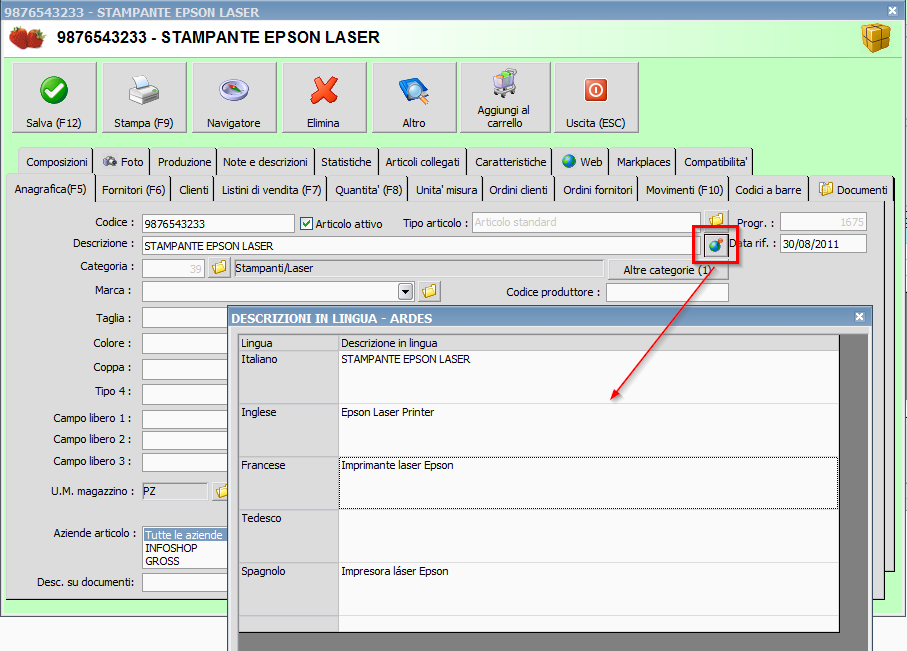The height and width of the screenshot is (651, 907).
Task: Switch to the Composizioni tab
Action: click(56, 162)
